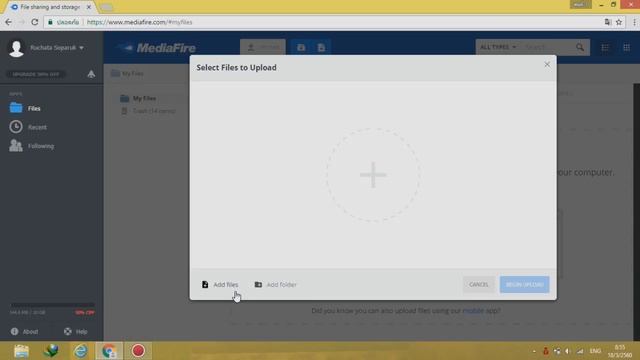640x360 pixels.
Task: Click the search input field
Action: [x=547, y=47]
